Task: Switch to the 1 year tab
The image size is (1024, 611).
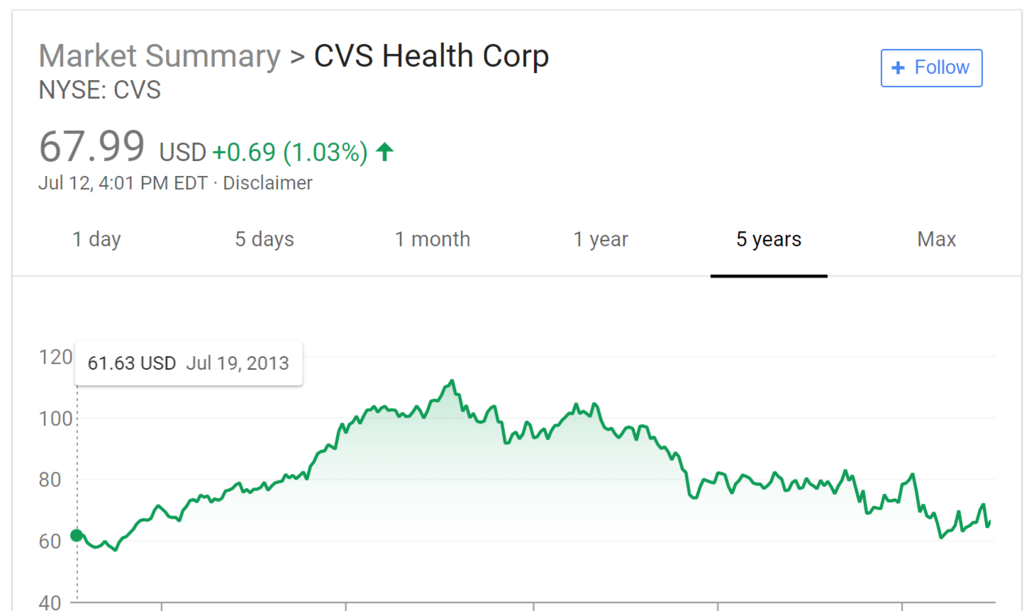Action: (601, 240)
